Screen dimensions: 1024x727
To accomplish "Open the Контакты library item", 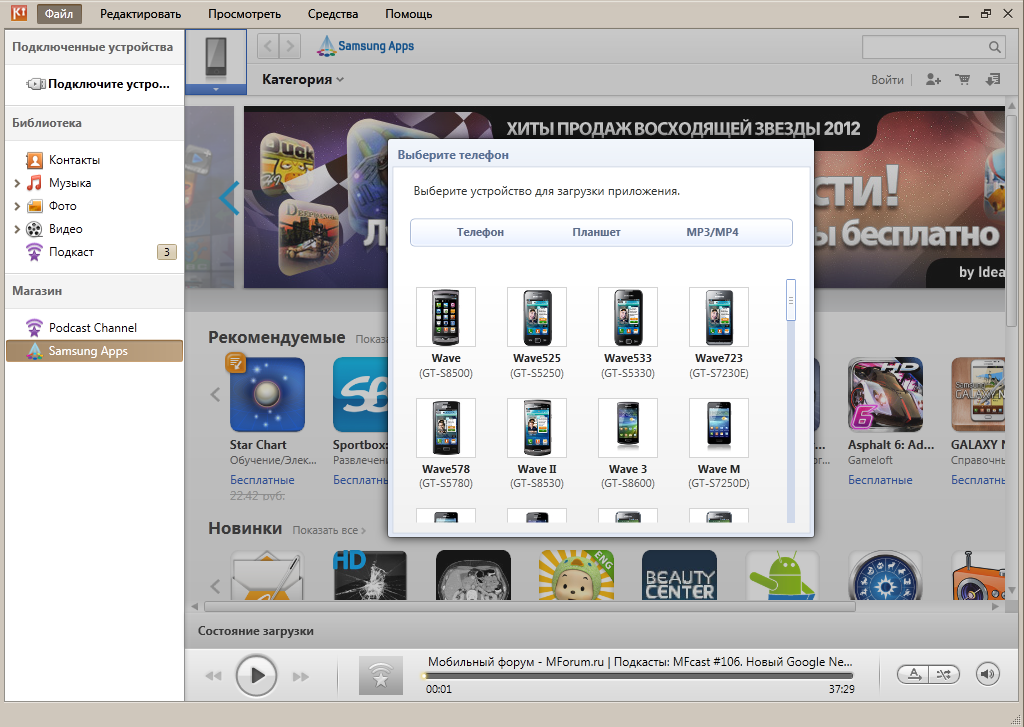I will point(74,160).
